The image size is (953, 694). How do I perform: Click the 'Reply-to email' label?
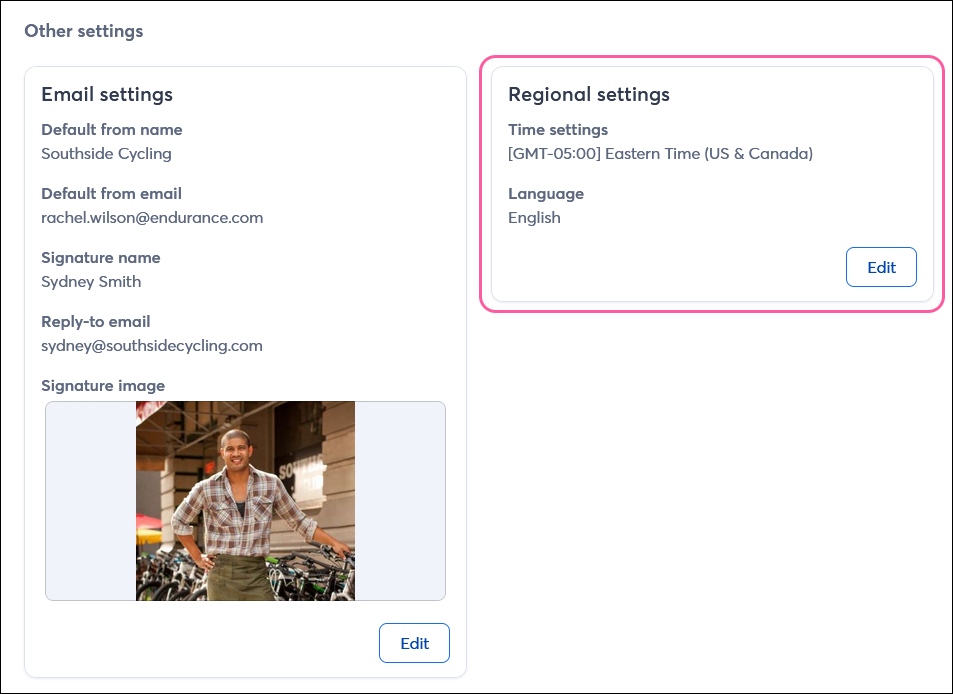coord(96,321)
